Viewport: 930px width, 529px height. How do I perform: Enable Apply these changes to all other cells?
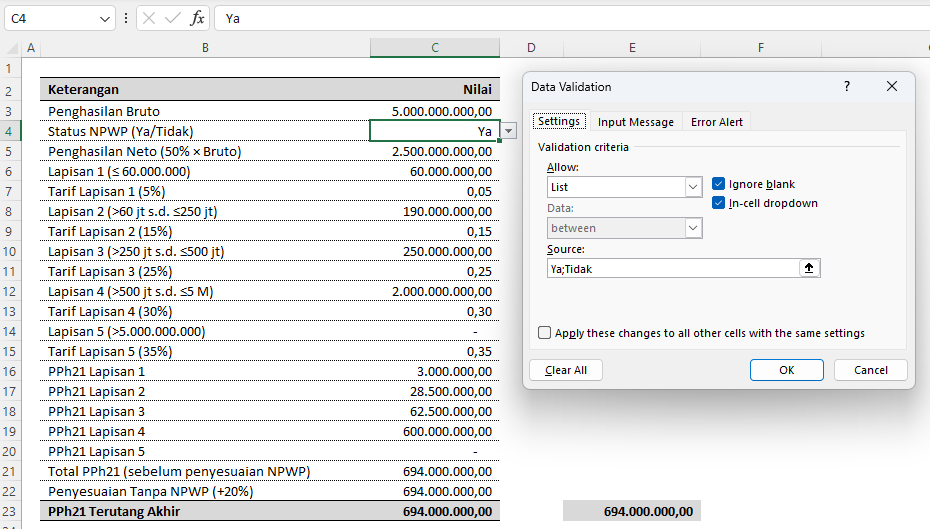point(545,333)
